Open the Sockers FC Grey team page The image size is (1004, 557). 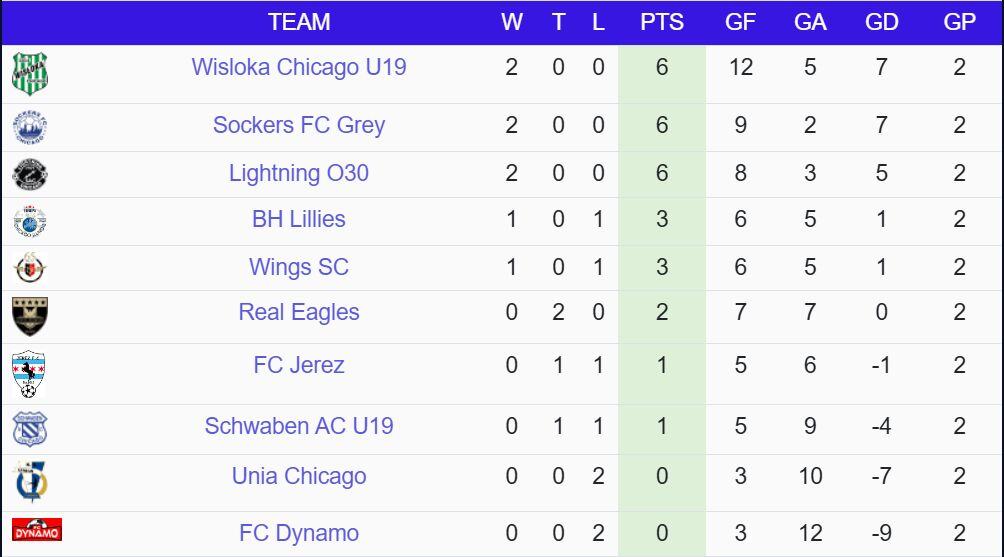click(299, 125)
